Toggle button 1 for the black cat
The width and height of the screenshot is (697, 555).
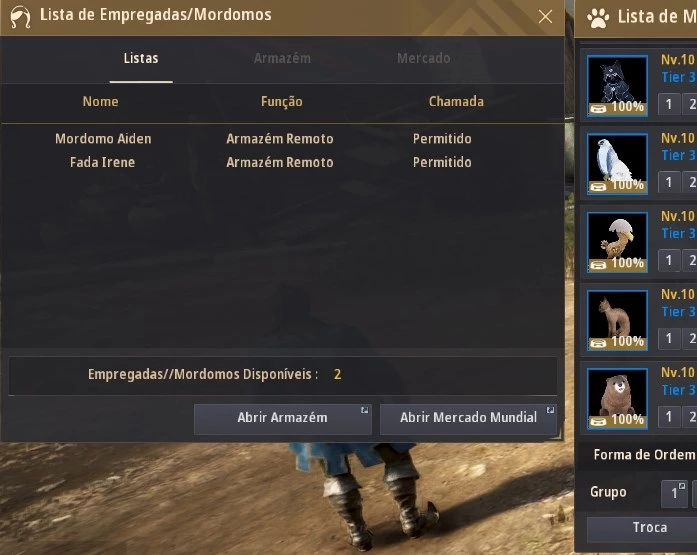[669, 104]
